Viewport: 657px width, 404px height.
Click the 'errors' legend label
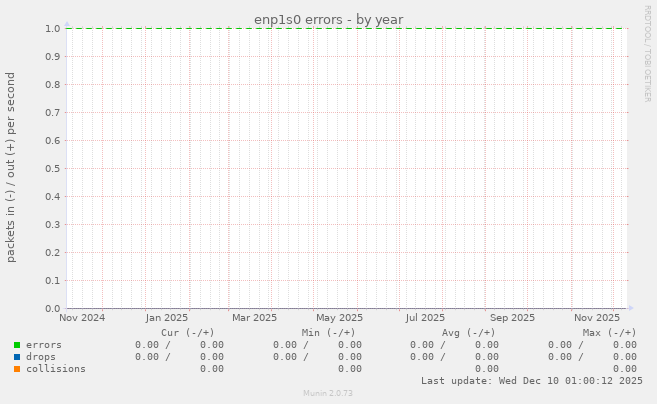coord(44,345)
